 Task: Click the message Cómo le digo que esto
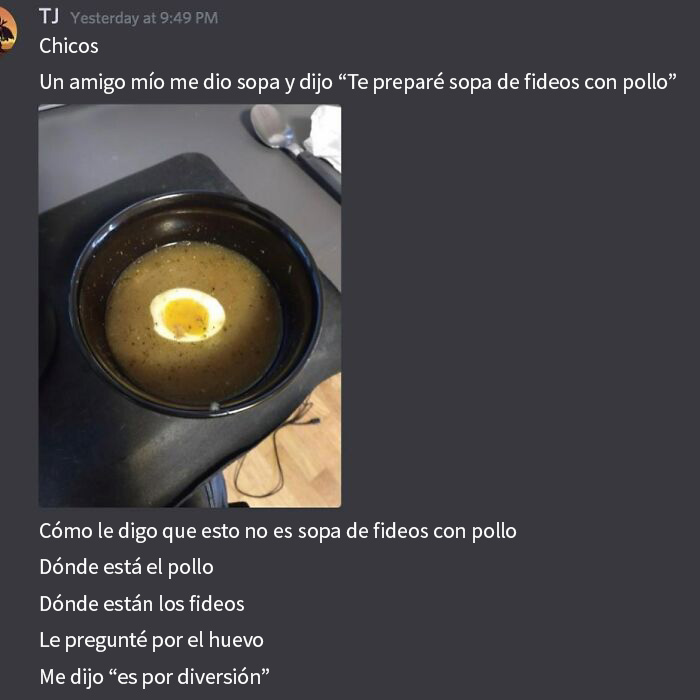coord(278,531)
